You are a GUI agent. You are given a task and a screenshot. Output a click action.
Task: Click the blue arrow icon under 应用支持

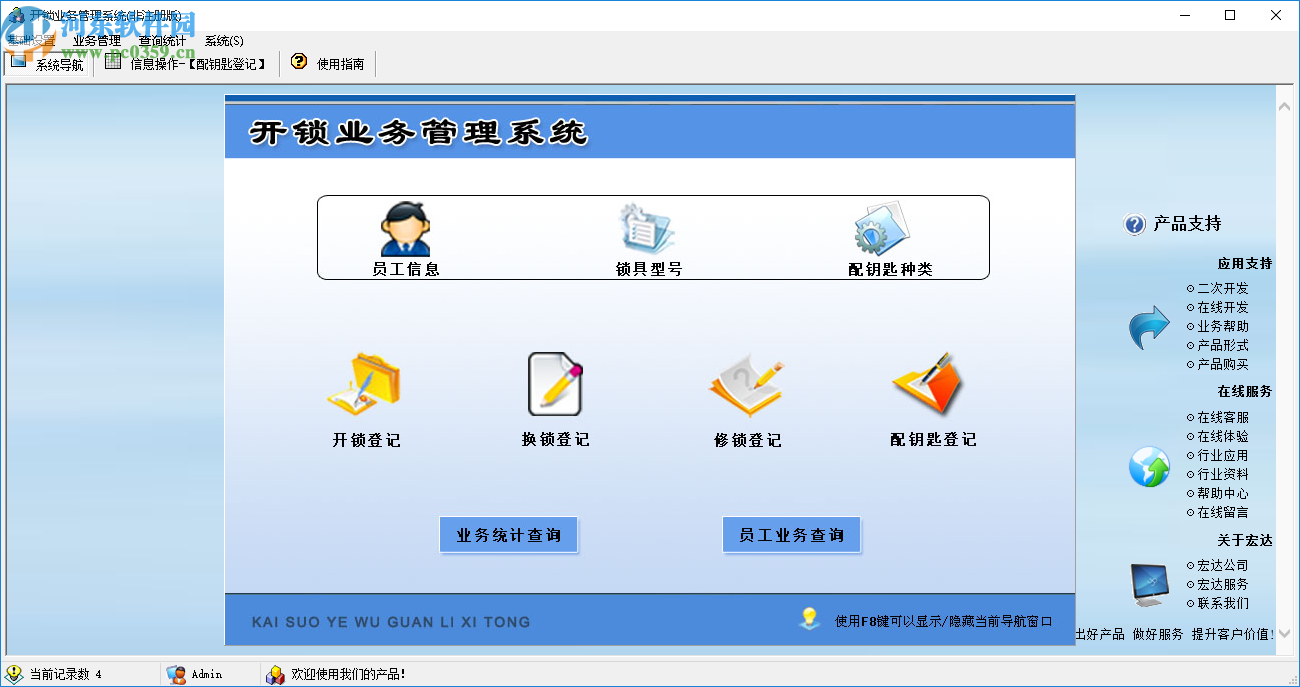tap(1148, 327)
